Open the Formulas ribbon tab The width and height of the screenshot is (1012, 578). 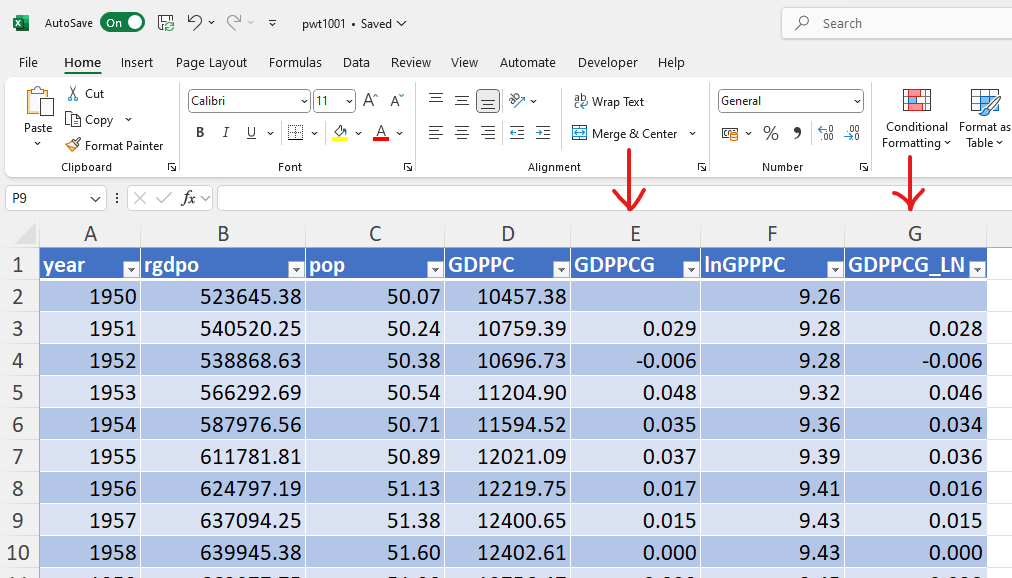[x=295, y=62]
